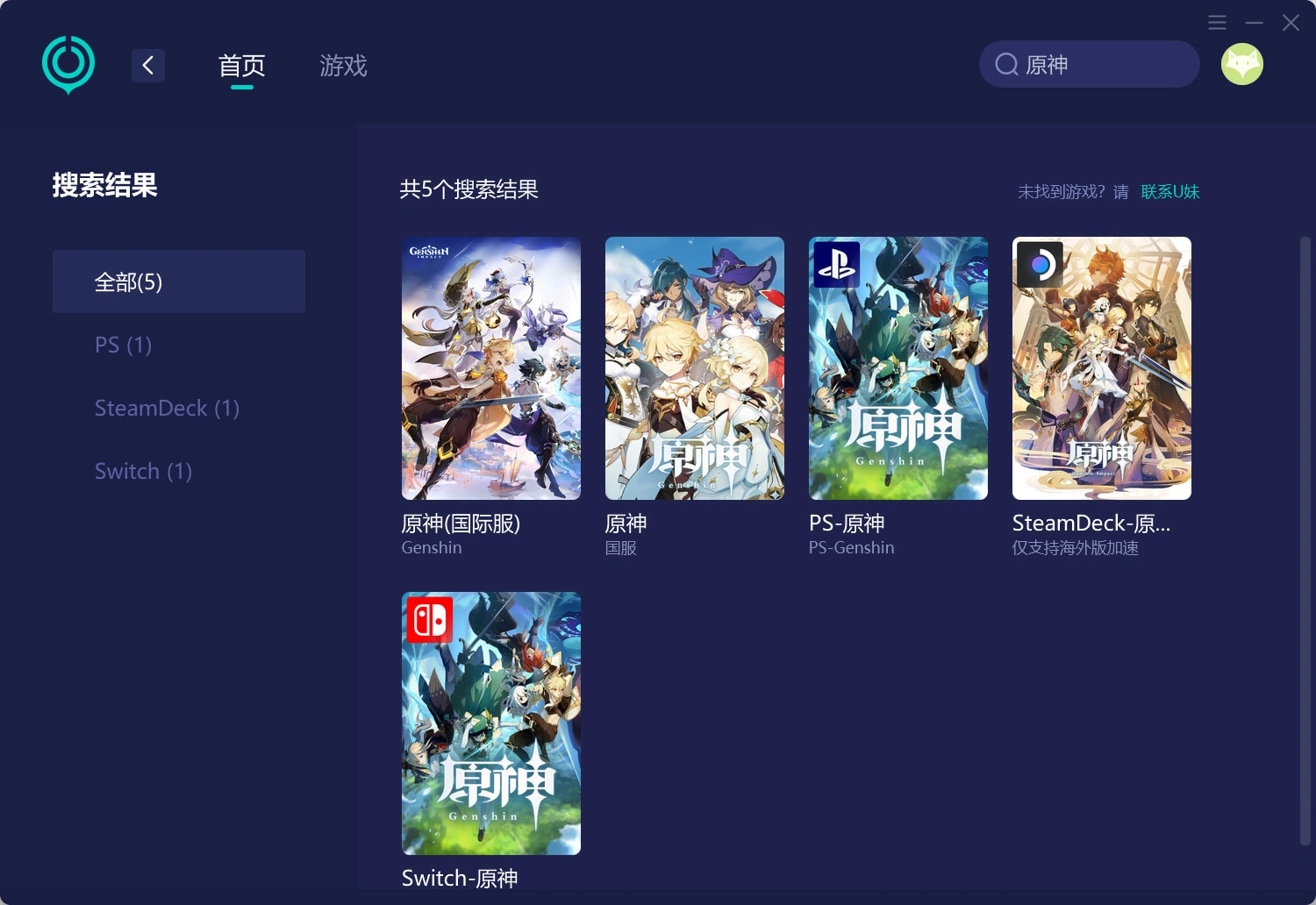Open the fox avatar profile
The width and height of the screenshot is (1316, 905).
pyautogui.click(x=1242, y=64)
